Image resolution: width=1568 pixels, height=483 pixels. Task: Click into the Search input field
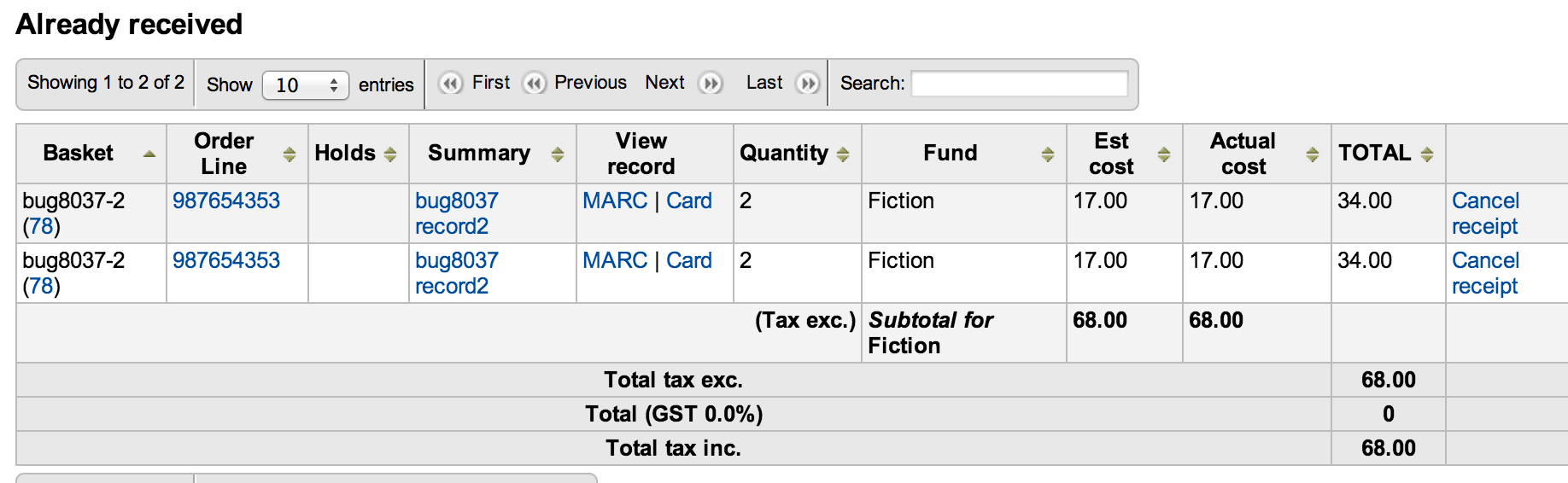point(1020,84)
